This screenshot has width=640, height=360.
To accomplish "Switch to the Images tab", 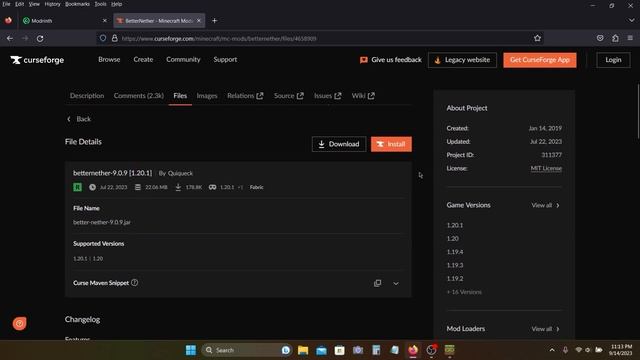I will coord(207,96).
